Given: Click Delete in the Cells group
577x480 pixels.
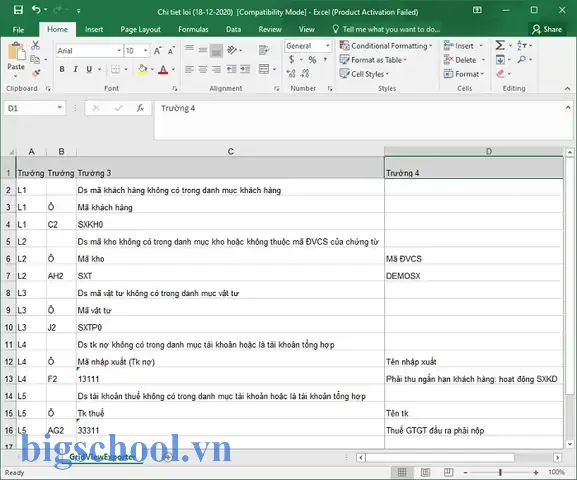Looking at the screenshot, I should [x=464, y=60].
